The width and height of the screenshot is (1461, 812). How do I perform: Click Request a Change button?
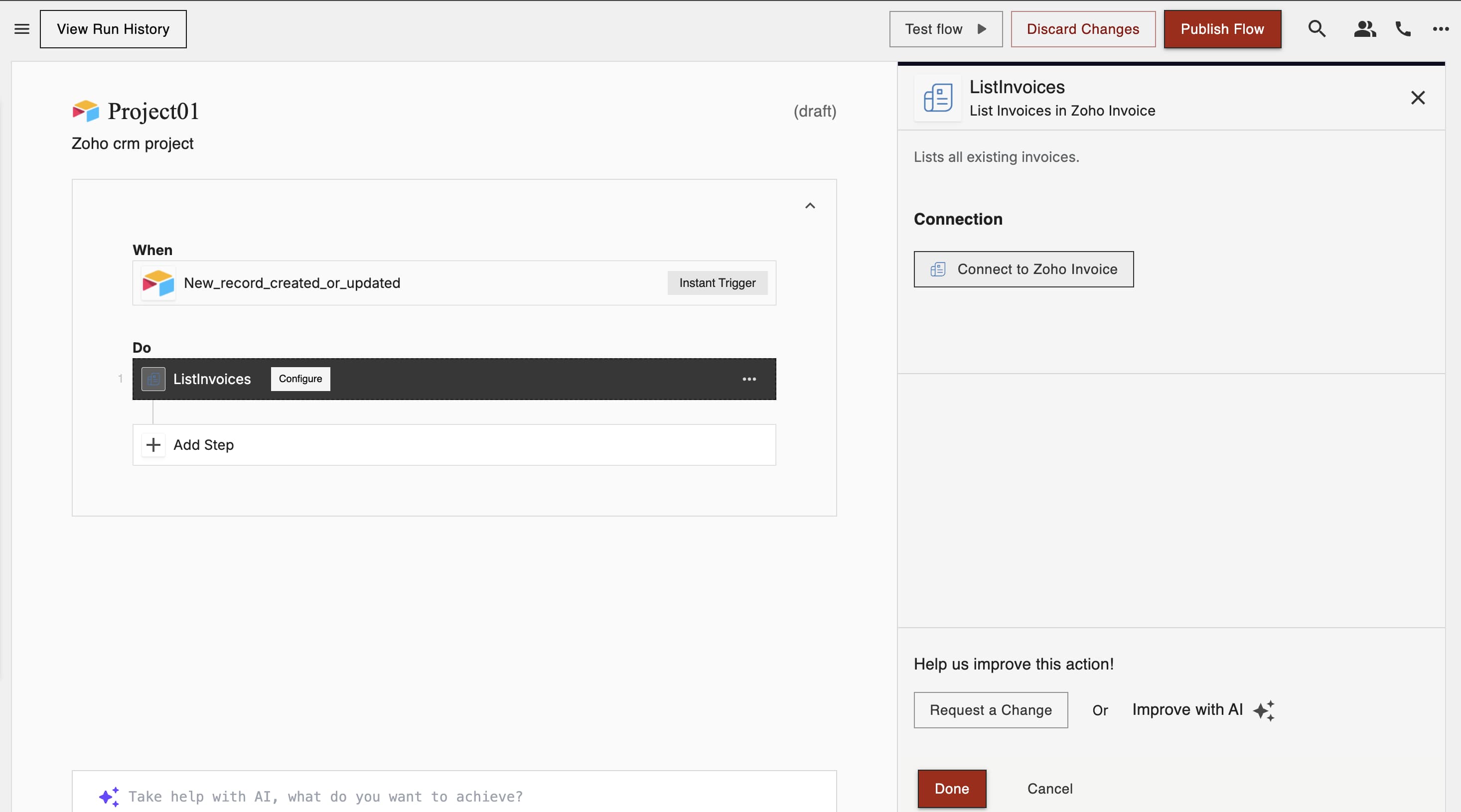tap(991, 710)
